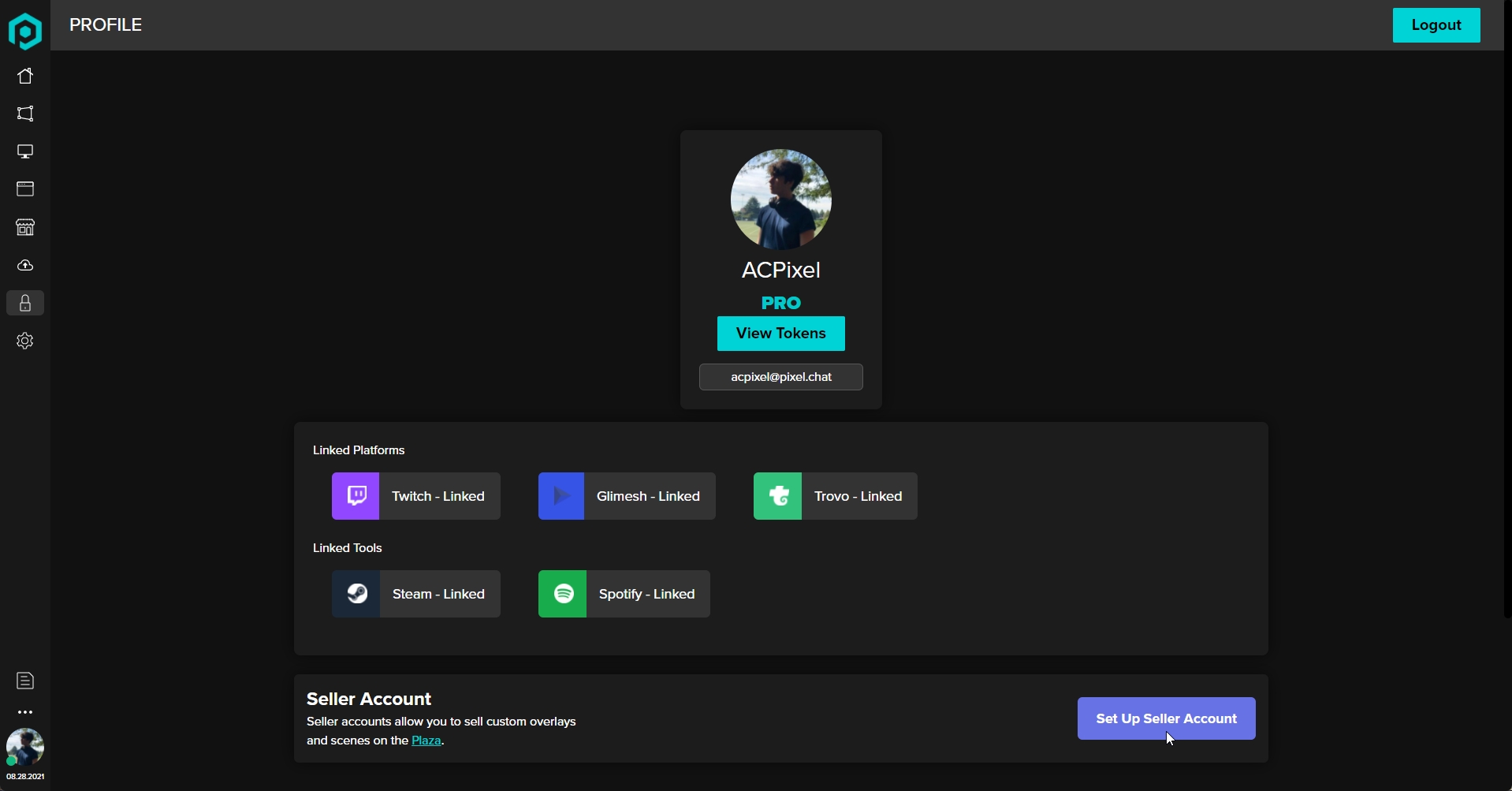This screenshot has height=791, width=1512.
Task: Select the lock profile sidebar icon
Action: (25, 304)
